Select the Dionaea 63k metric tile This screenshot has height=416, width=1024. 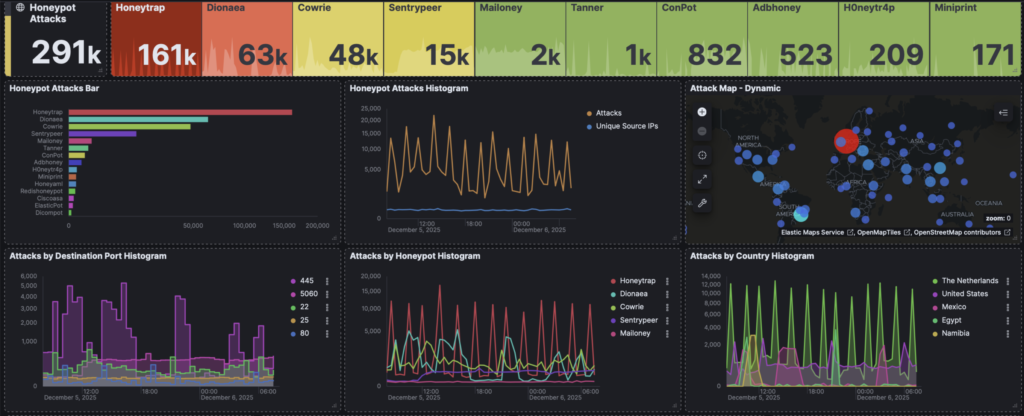point(248,38)
